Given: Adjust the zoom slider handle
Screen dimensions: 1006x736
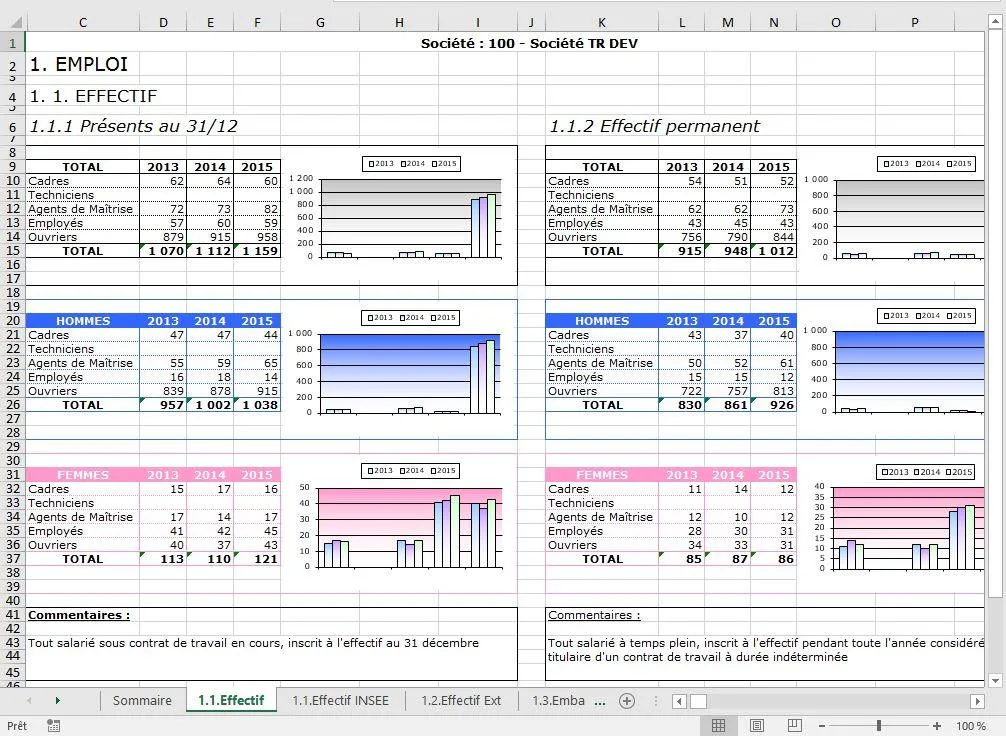Looking at the screenshot, I should tap(878, 726).
